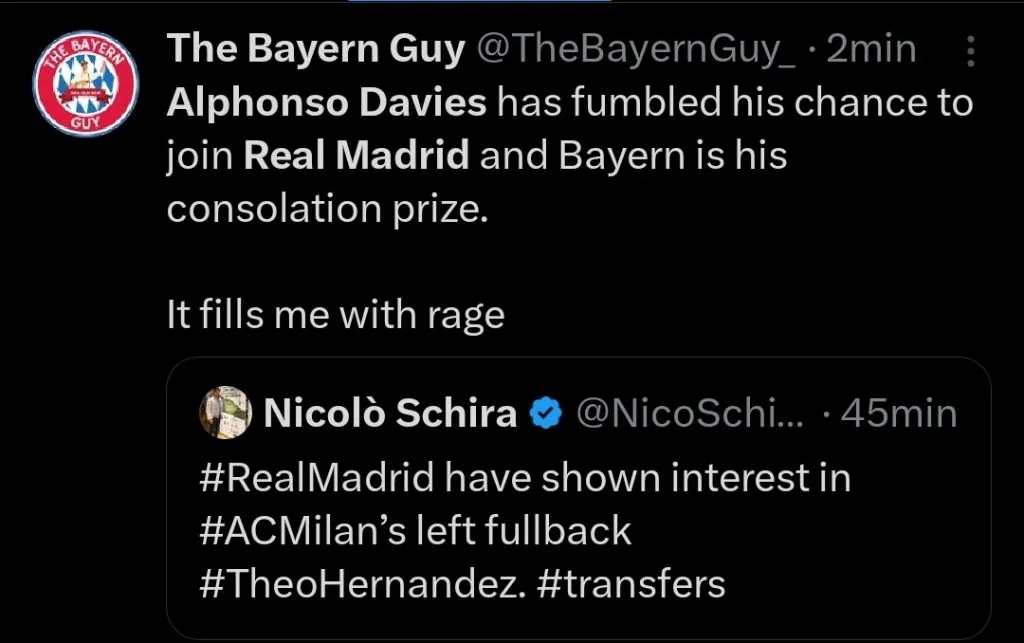This screenshot has height=643, width=1024.
Task: Click the bold Real Madrid text
Action: click(x=356, y=156)
